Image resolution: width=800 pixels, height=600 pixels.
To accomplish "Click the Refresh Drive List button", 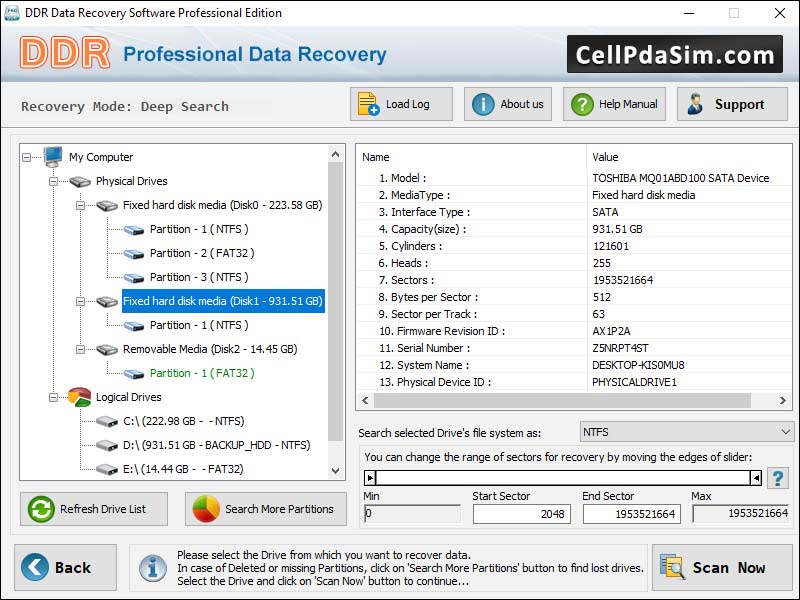I will 87,509.
